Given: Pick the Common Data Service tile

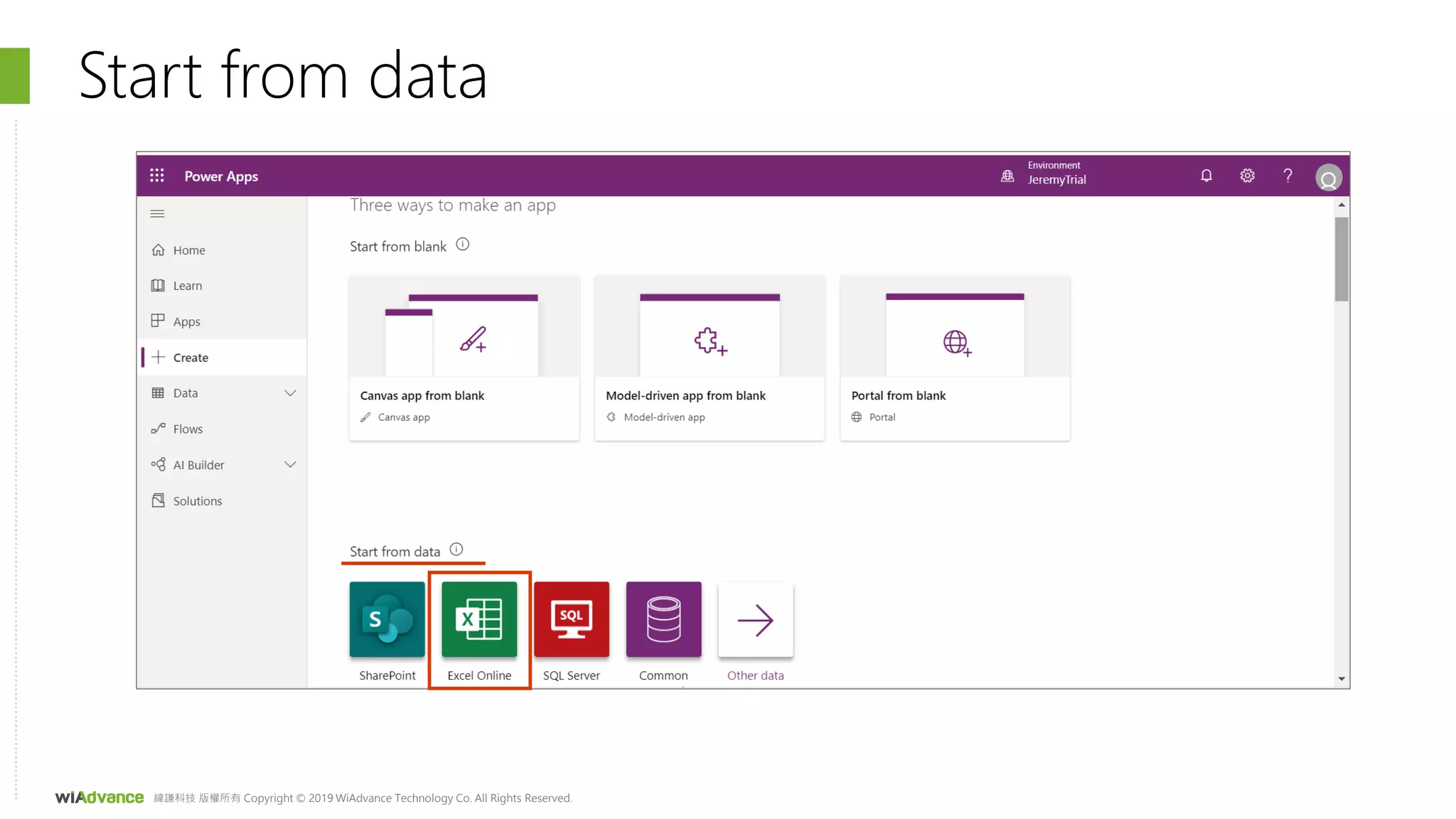Looking at the screenshot, I should (x=663, y=619).
